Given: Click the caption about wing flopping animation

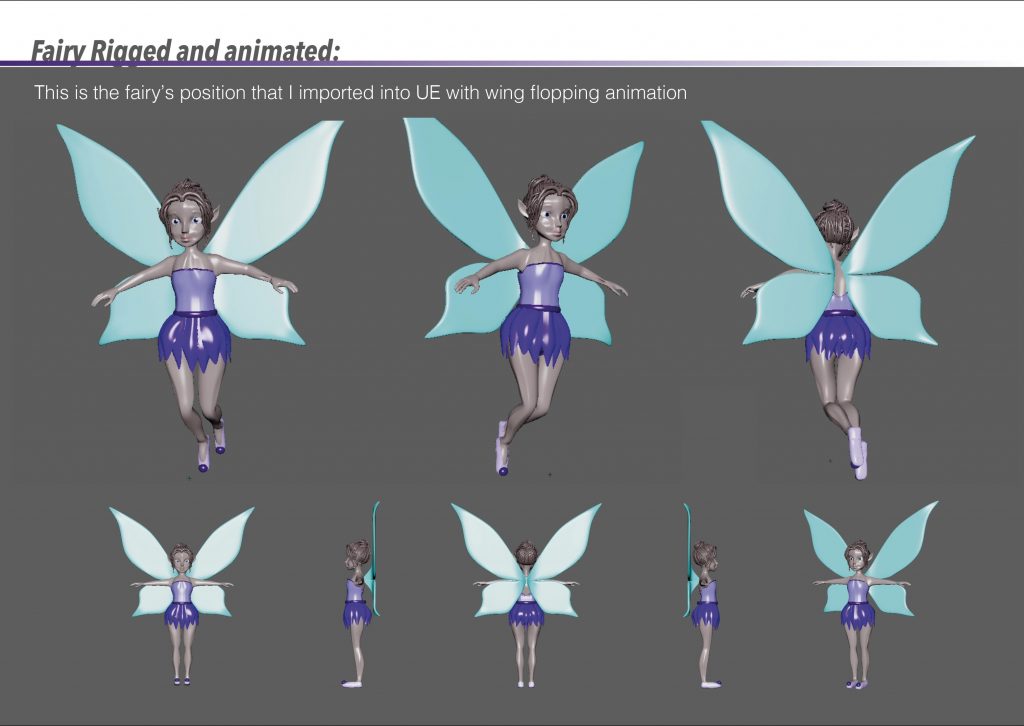Looking at the screenshot, I should click(360, 93).
